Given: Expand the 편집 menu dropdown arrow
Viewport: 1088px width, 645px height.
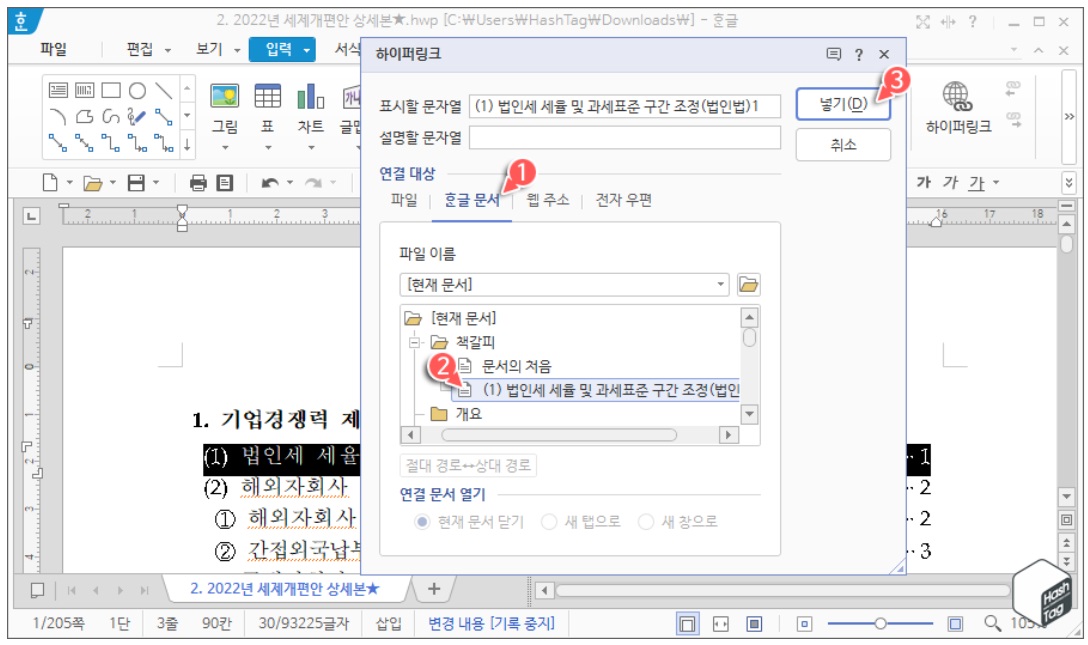Looking at the screenshot, I should (168, 50).
